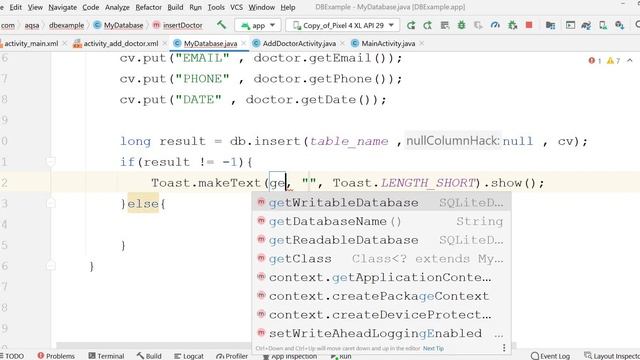640x360 pixels.
Task: Open the Code menu
Action: coord(91,7)
